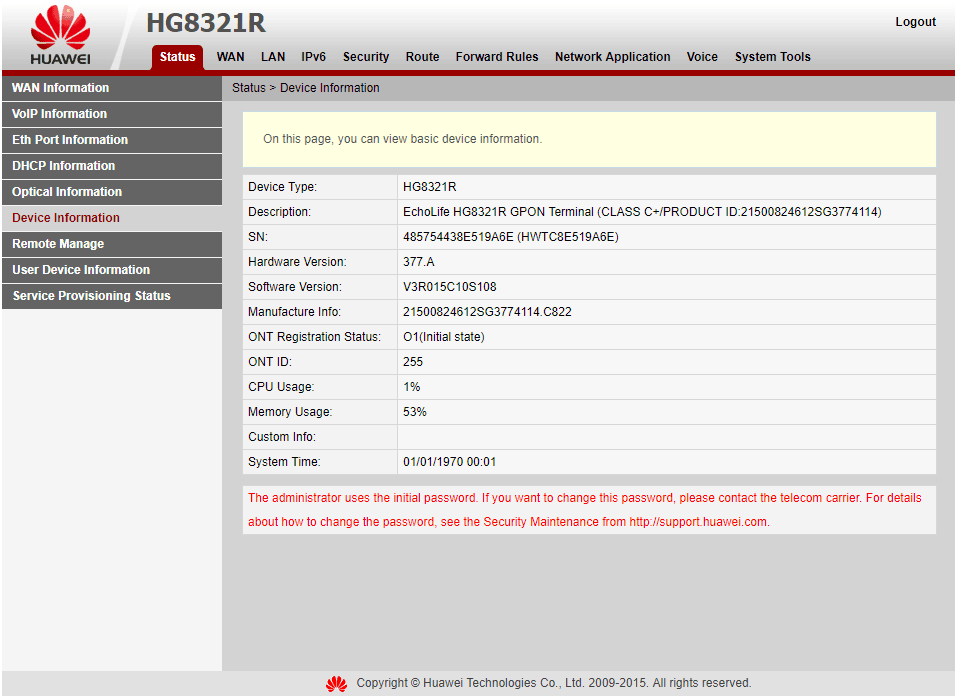Open the Status tab
Viewport: 955px width, 698px height.
click(177, 57)
